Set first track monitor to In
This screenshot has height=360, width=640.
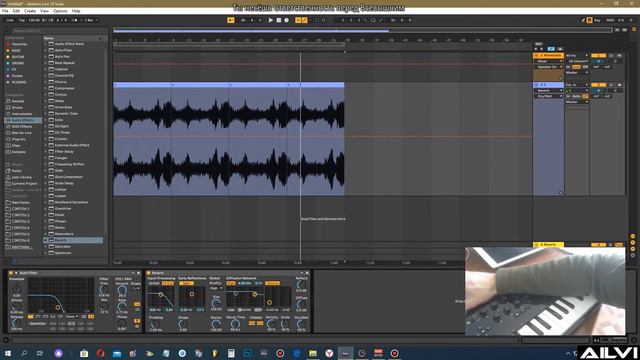[568, 67]
